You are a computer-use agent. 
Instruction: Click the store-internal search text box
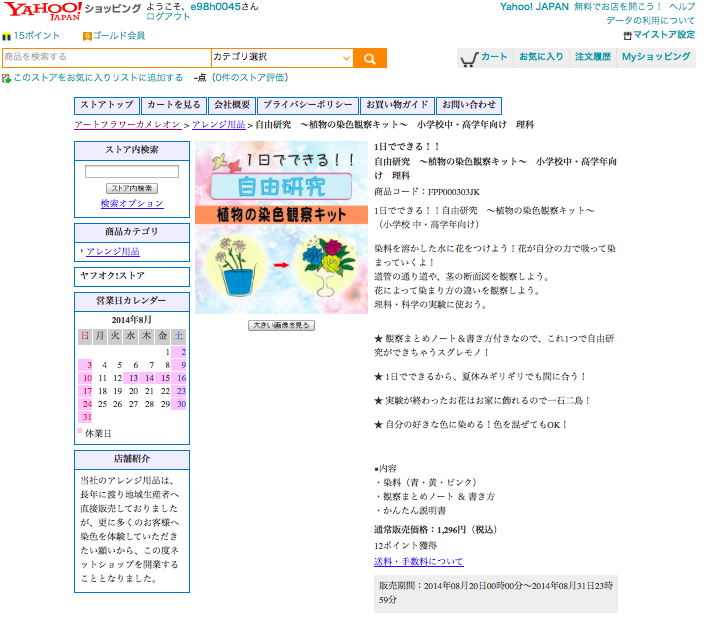click(132, 171)
